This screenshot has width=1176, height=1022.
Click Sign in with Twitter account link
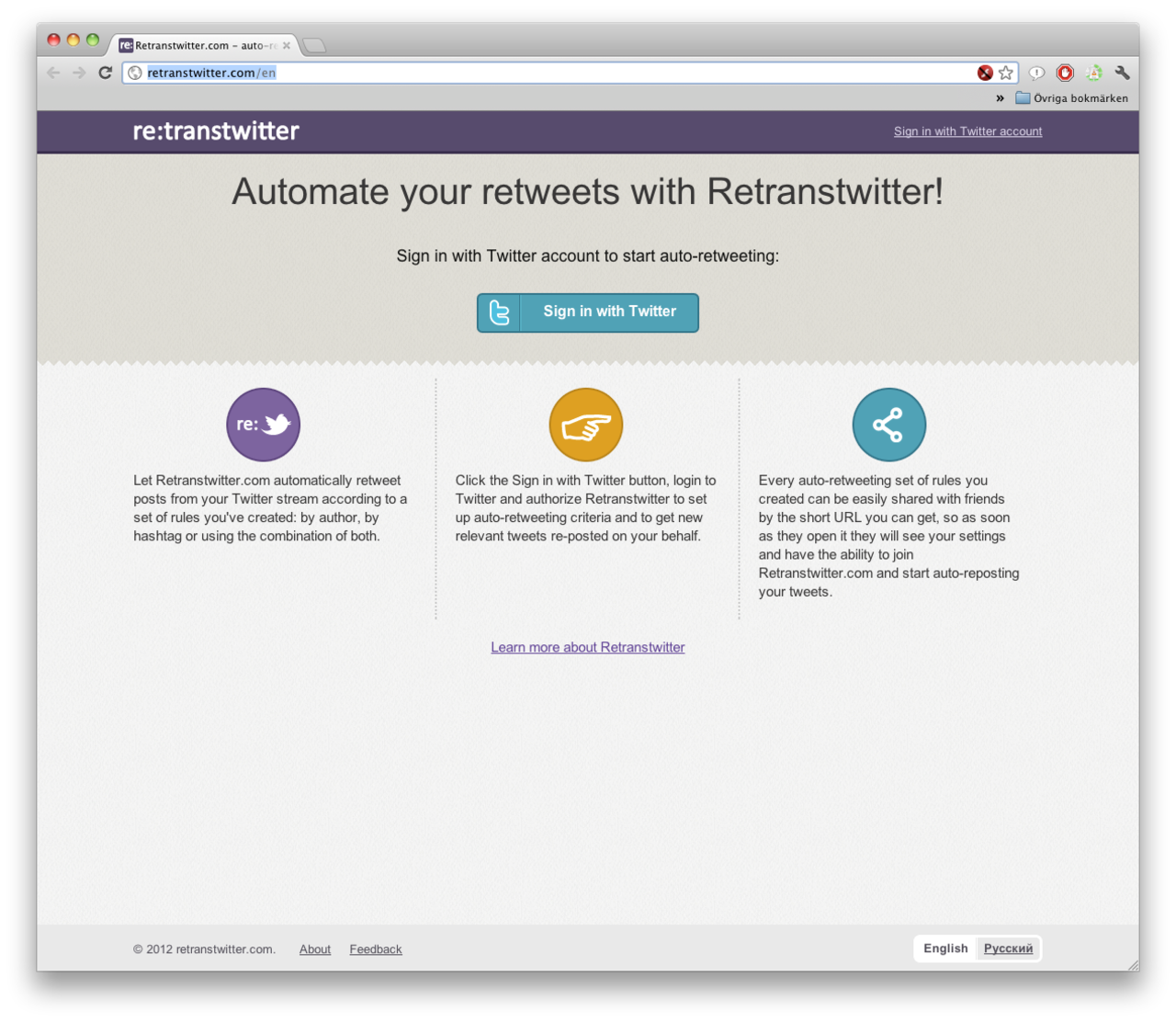pyautogui.click(x=967, y=131)
